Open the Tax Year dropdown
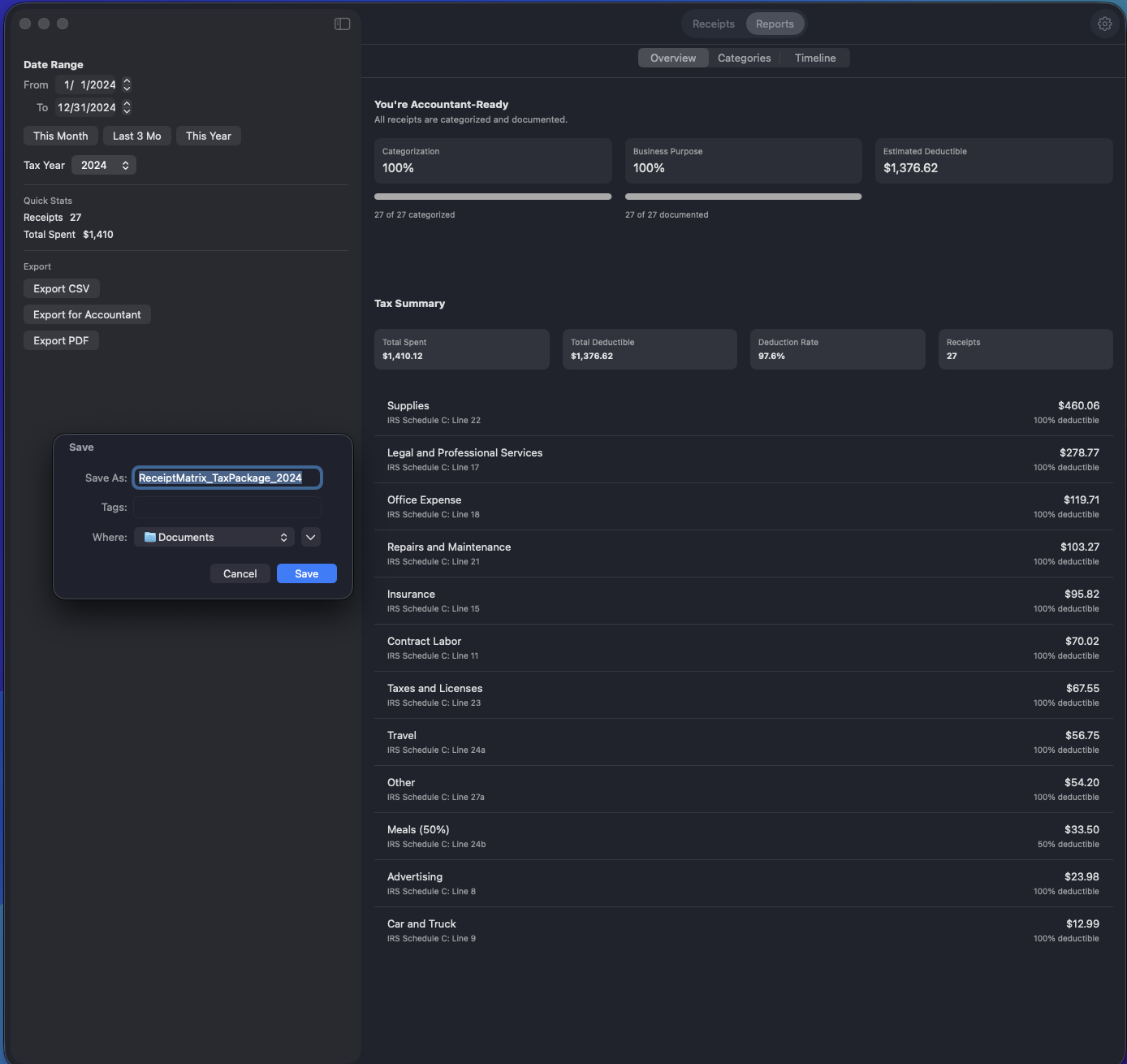The height and width of the screenshot is (1064, 1127). [x=103, y=165]
